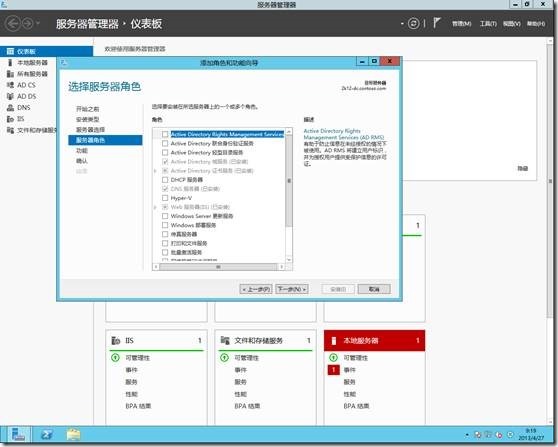Click the AD RMS description heading text
This screenshot has width=558, height=447.
(344, 134)
